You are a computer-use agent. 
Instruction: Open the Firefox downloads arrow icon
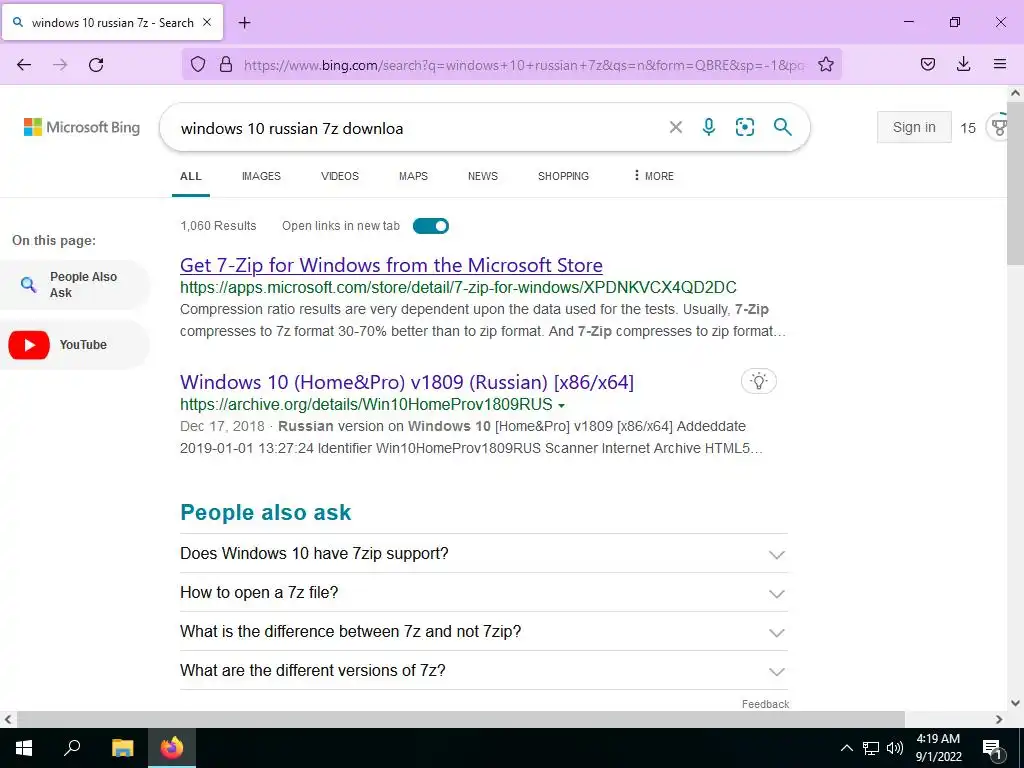pos(963,64)
